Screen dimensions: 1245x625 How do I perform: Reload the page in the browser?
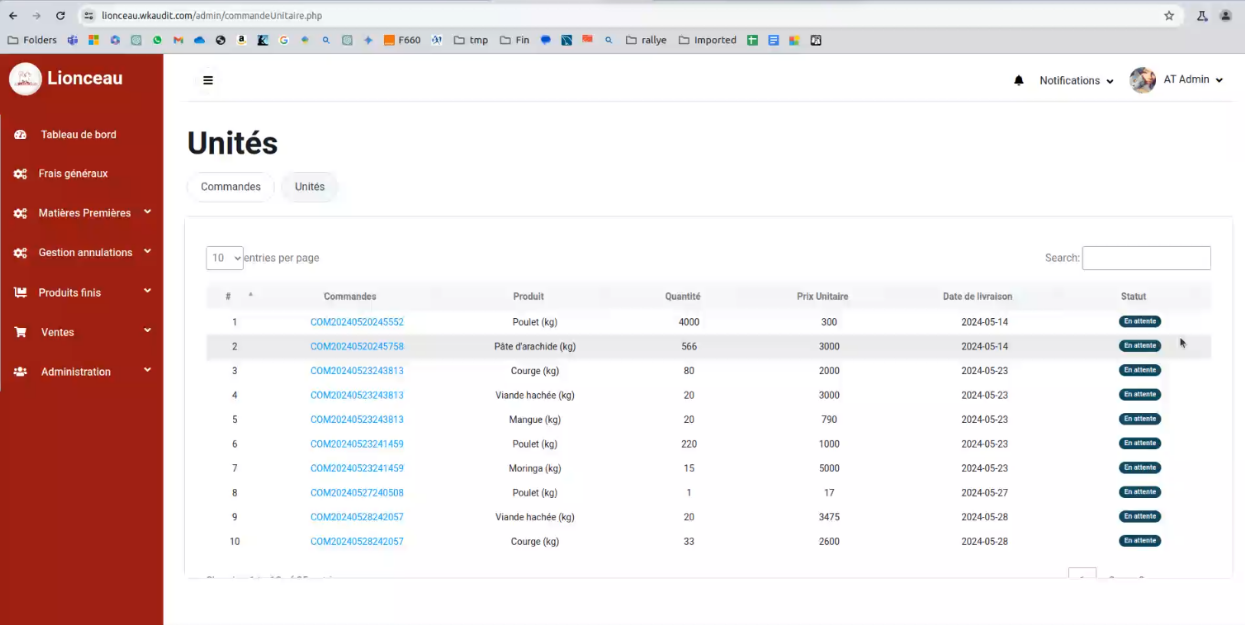tap(60, 16)
